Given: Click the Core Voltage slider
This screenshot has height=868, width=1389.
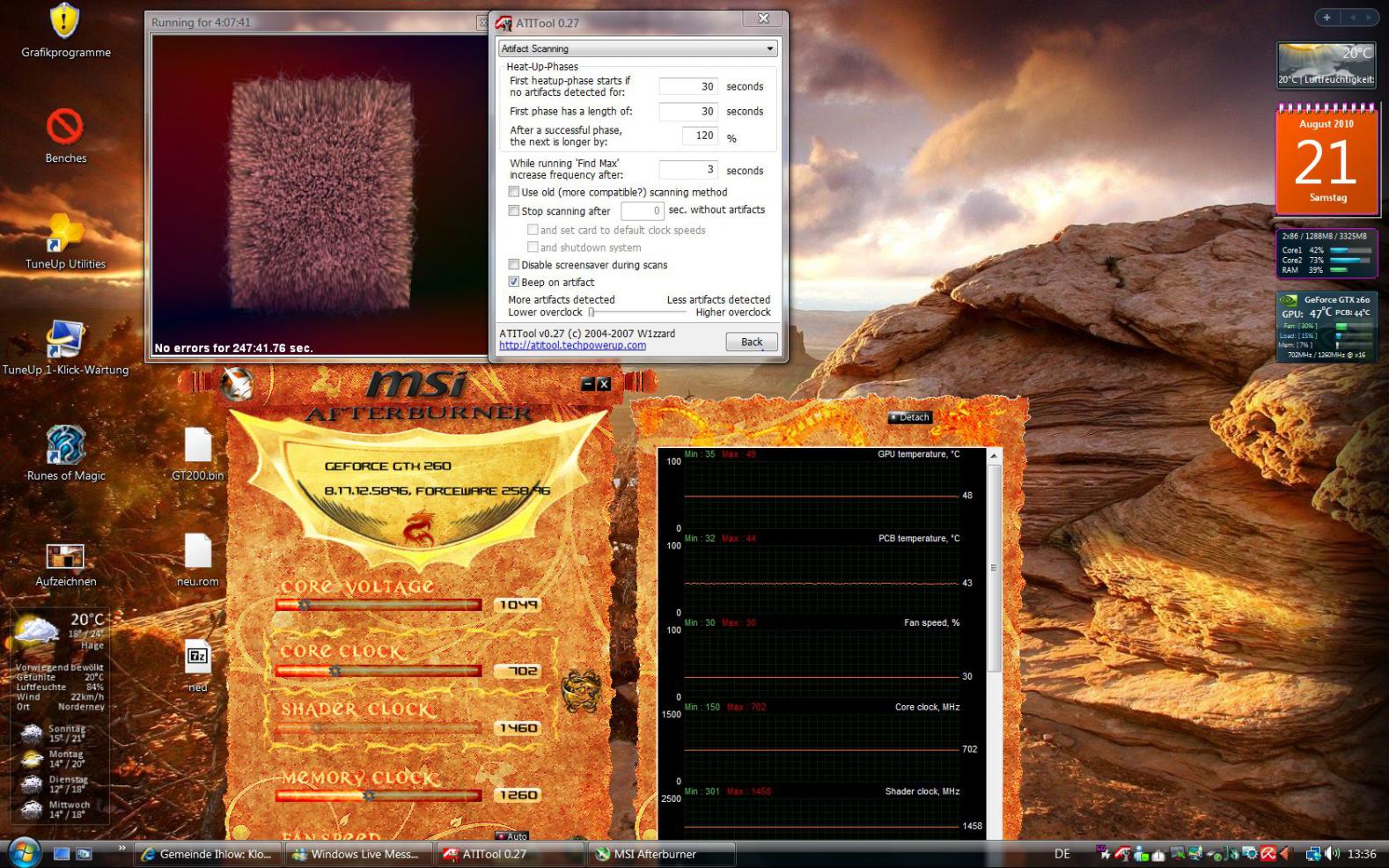Looking at the screenshot, I should click(378, 605).
